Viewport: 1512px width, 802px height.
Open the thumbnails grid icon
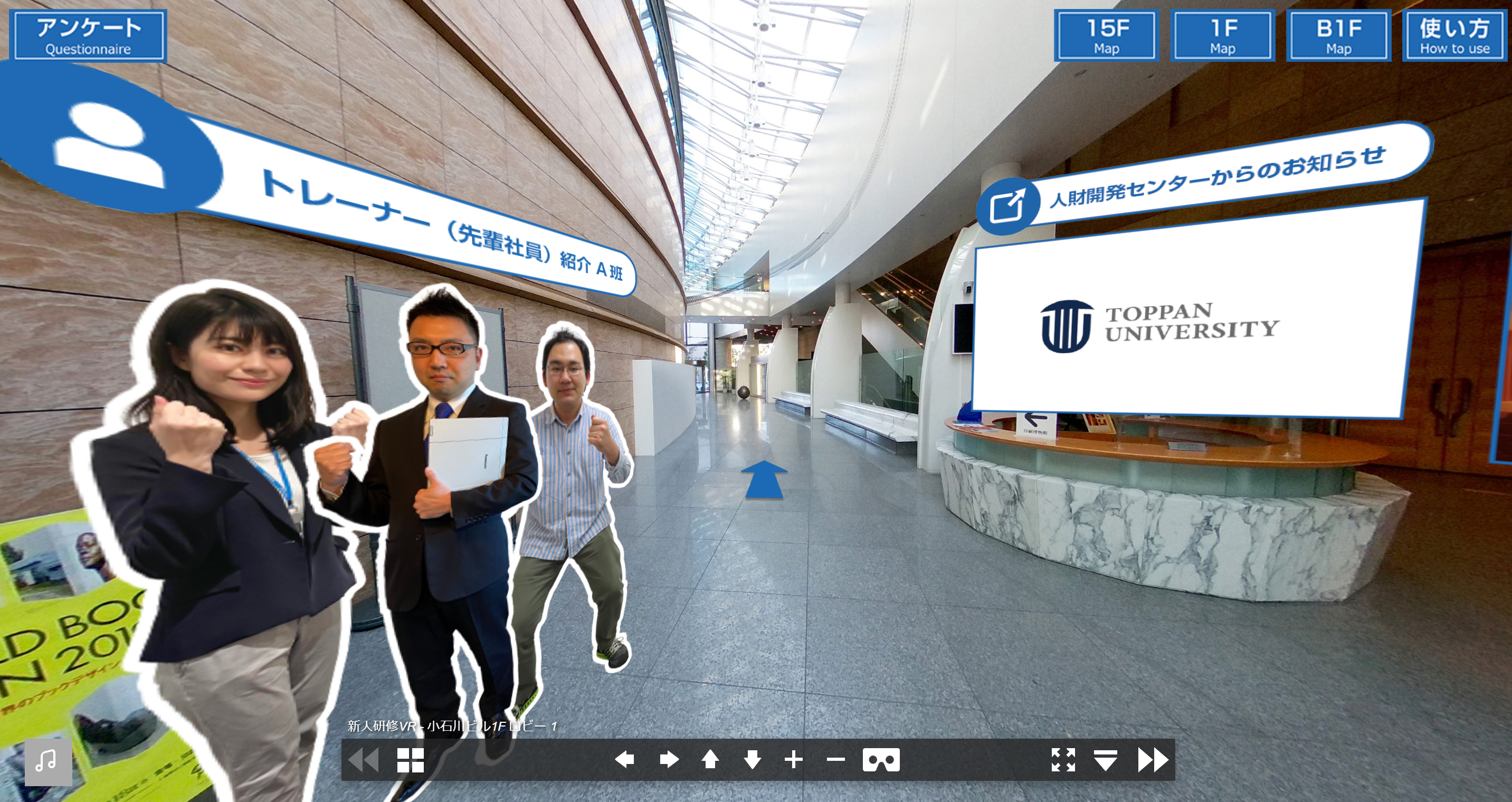pos(410,760)
